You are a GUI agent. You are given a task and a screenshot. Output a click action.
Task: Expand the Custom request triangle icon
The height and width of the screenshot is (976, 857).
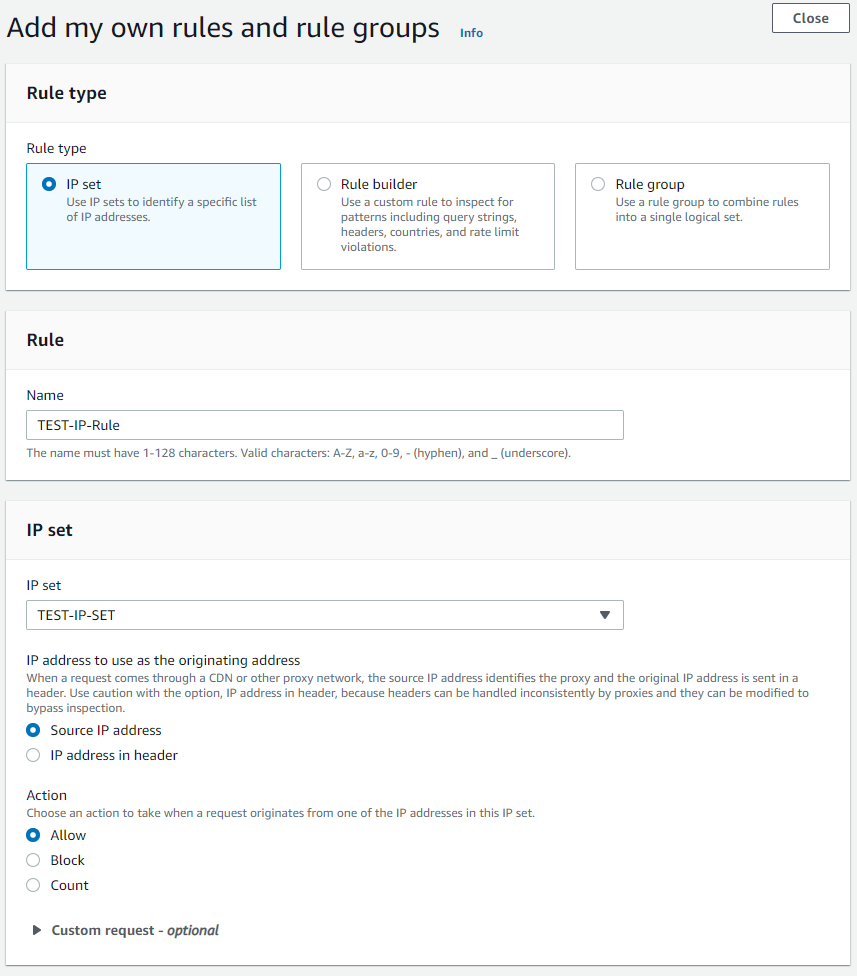point(37,931)
